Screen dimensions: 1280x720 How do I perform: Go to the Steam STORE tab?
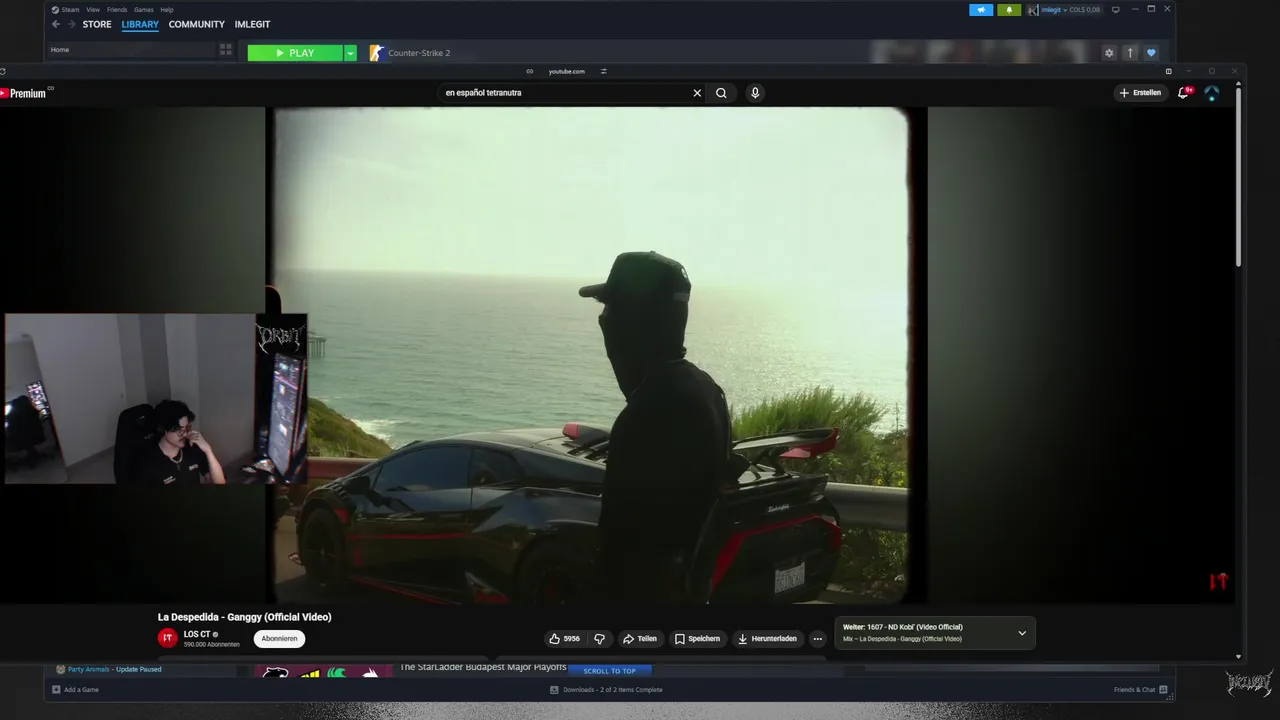pyautogui.click(x=97, y=24)
